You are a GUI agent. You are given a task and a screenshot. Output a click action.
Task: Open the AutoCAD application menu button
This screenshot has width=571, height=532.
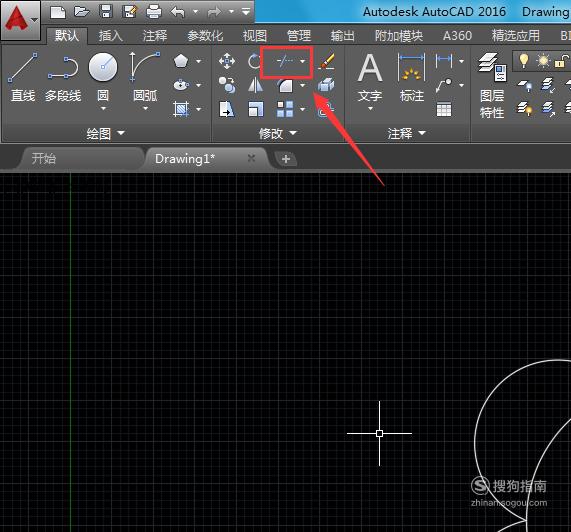[20, 20]
